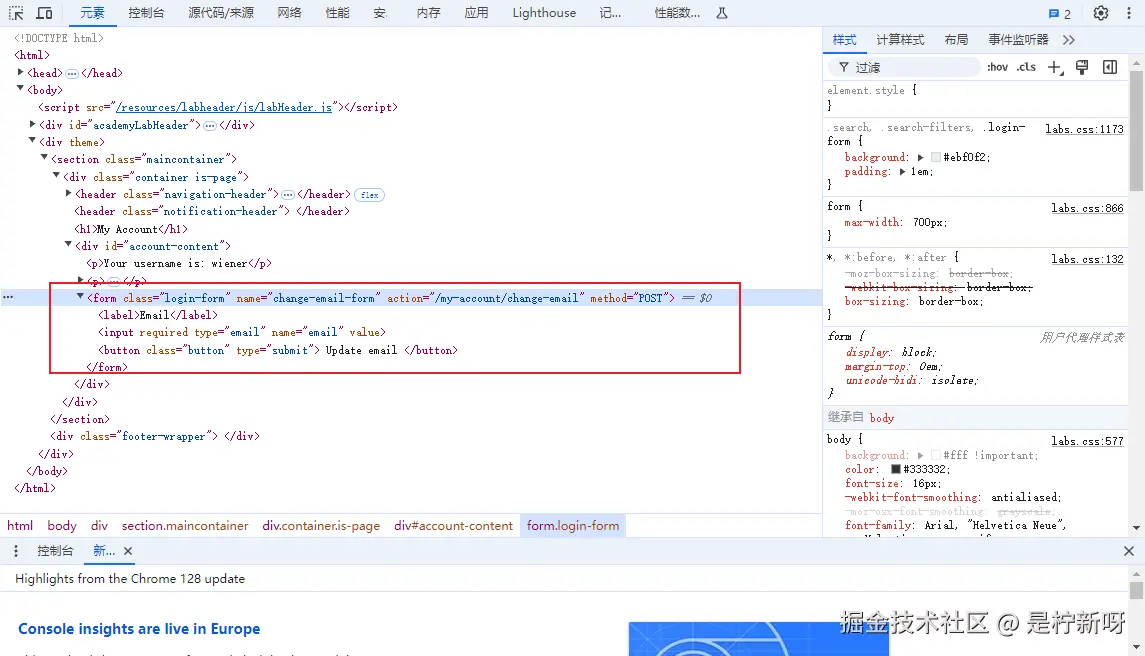This screenshot has height=656, width=1145.
Task: Open the labs.css:1173 source link
Action: coord(1084,129)
